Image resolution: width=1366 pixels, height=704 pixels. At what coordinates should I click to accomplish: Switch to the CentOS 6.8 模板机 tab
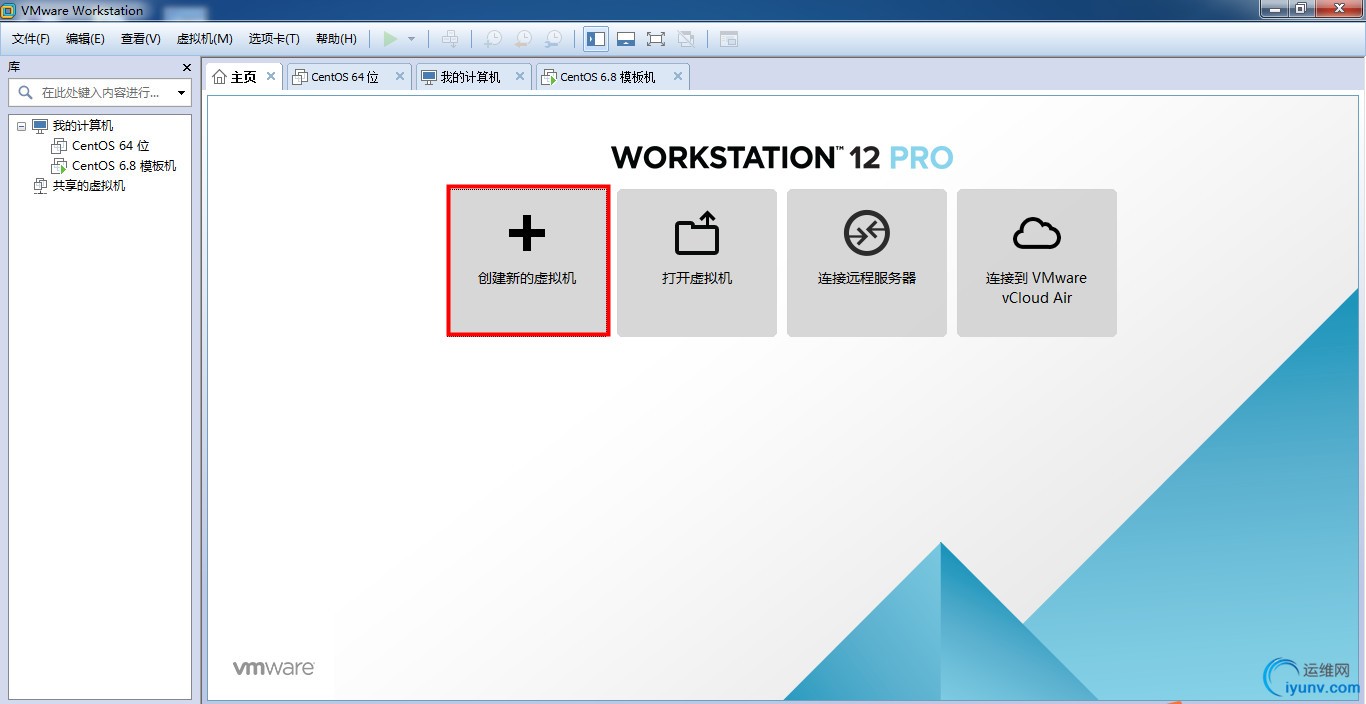(607, 77)
